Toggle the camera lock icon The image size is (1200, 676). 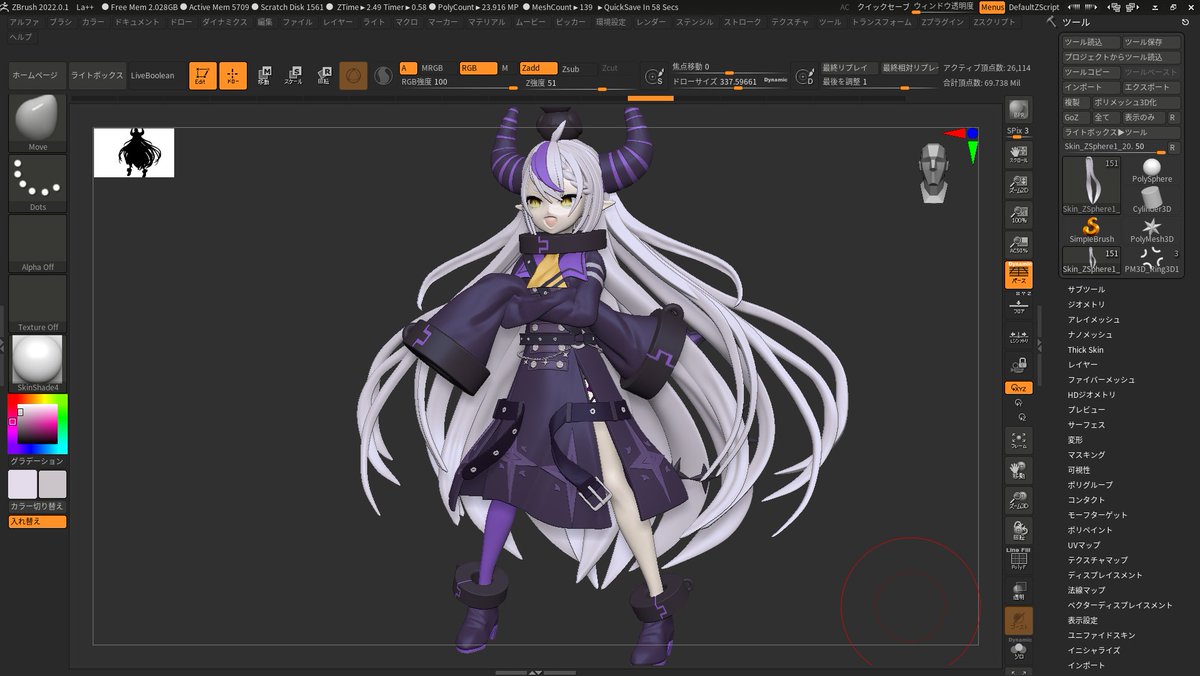(x=1018, y=365)
